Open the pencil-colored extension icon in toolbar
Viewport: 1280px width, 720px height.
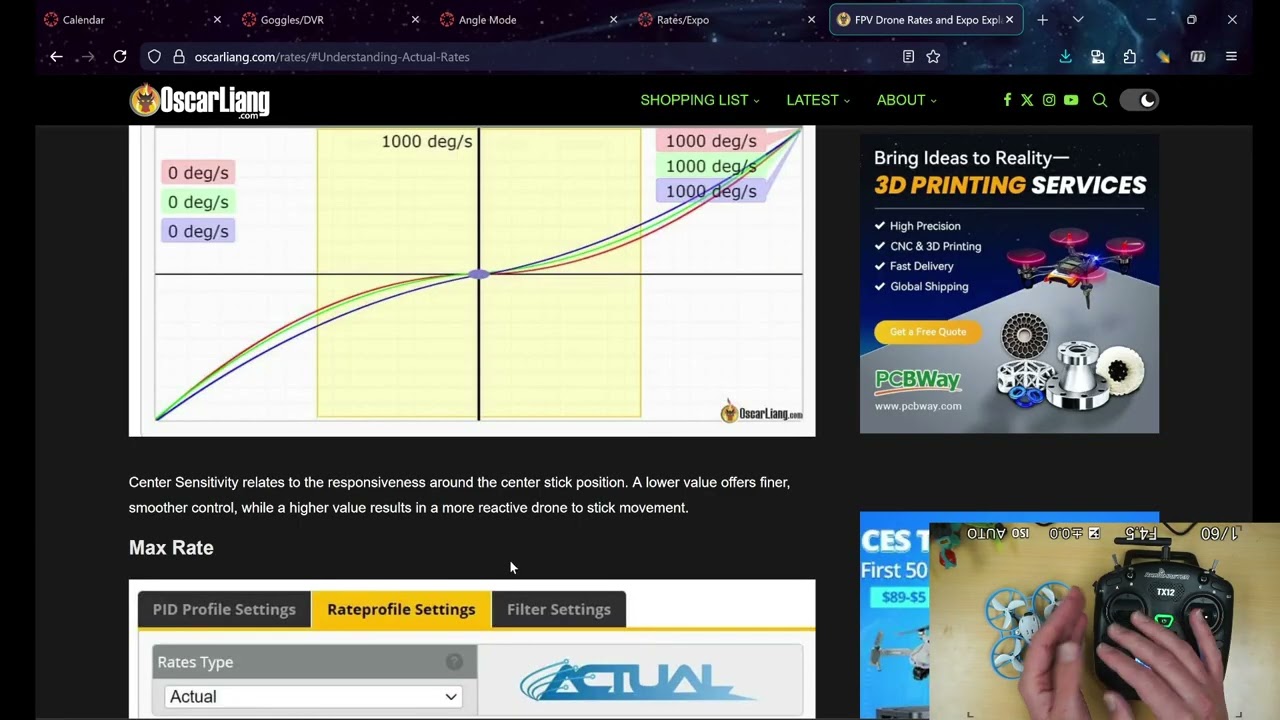1163,57
